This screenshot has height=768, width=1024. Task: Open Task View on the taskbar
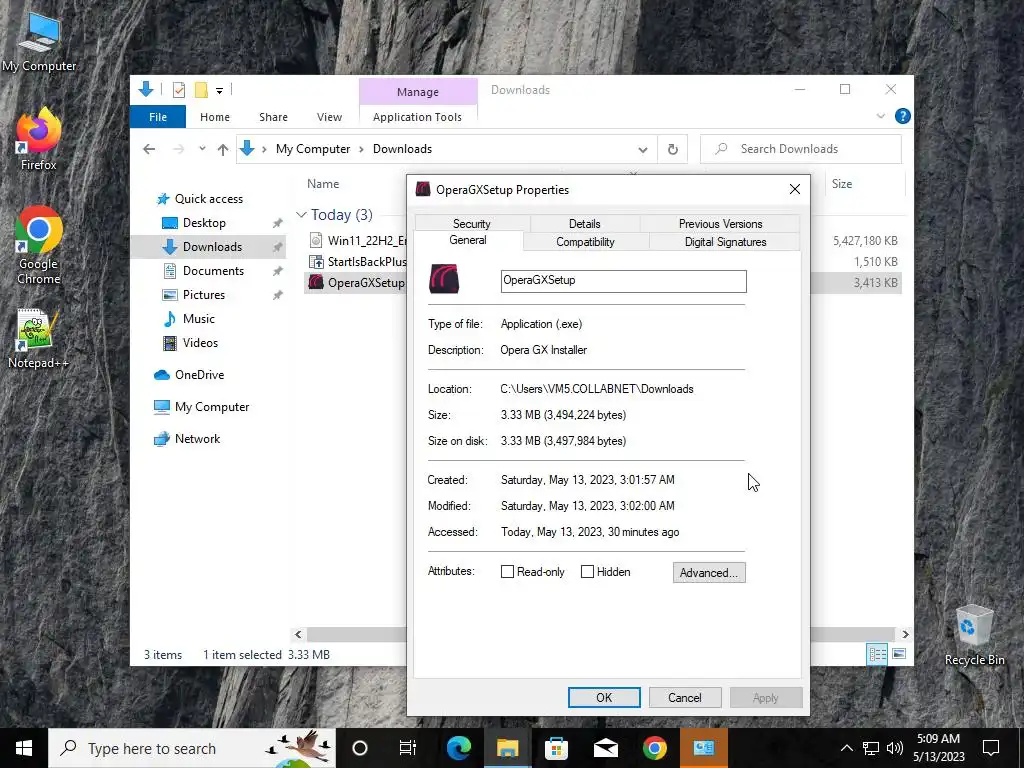[x=408, y=748]
